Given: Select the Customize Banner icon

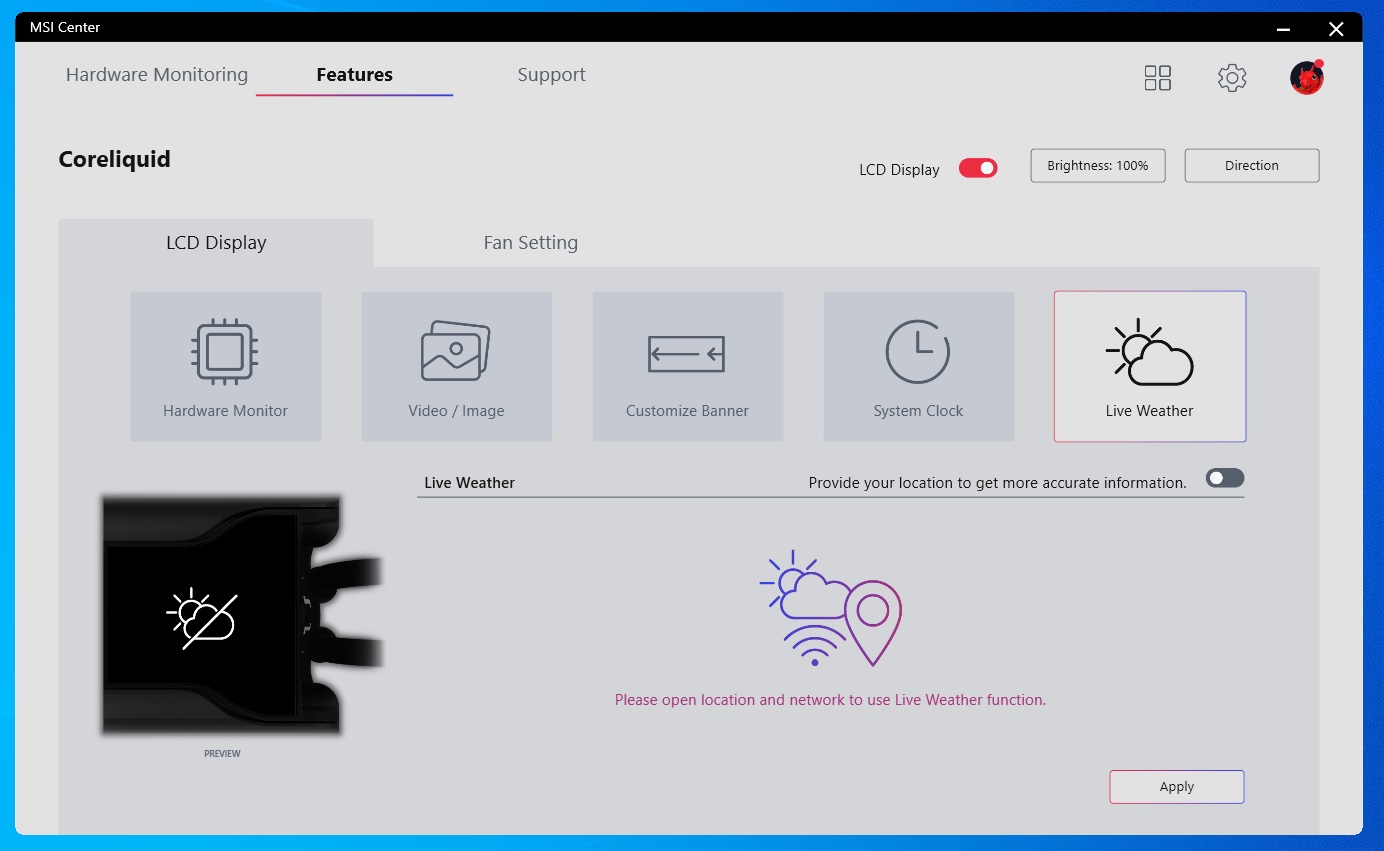Looking at the screenshot, I should pyautogui.click(x=687, y=354).
